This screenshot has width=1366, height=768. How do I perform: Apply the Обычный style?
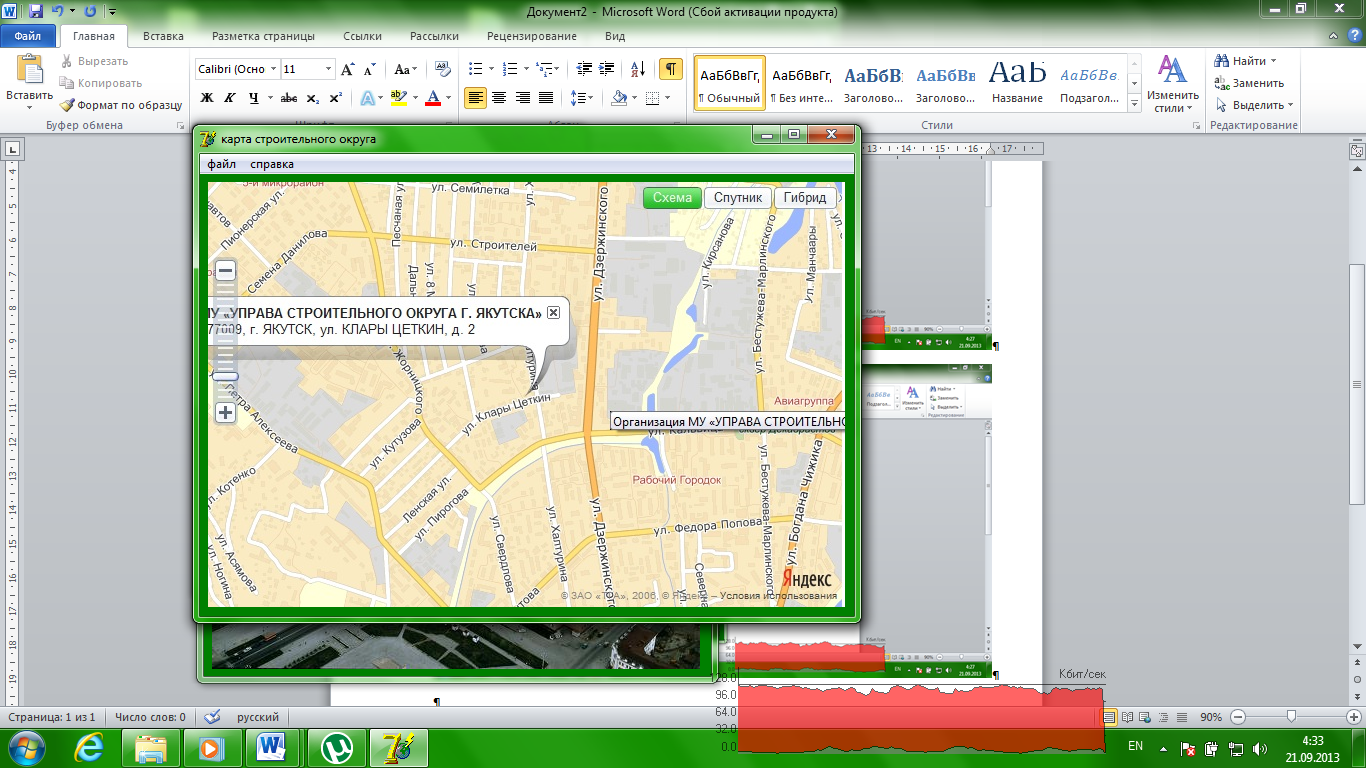[x=730, y=84]
